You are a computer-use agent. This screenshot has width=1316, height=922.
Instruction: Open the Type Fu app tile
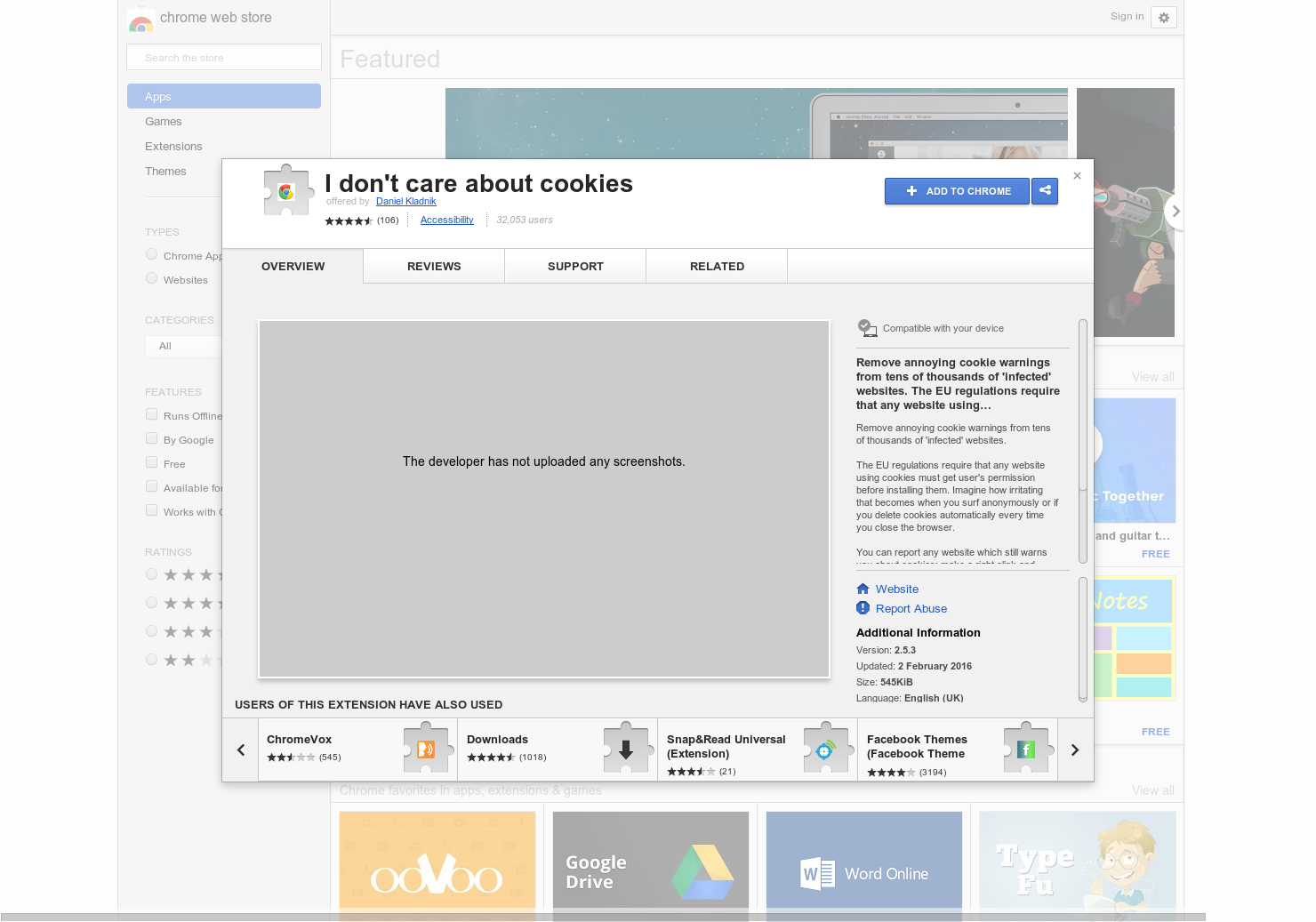1078,866
